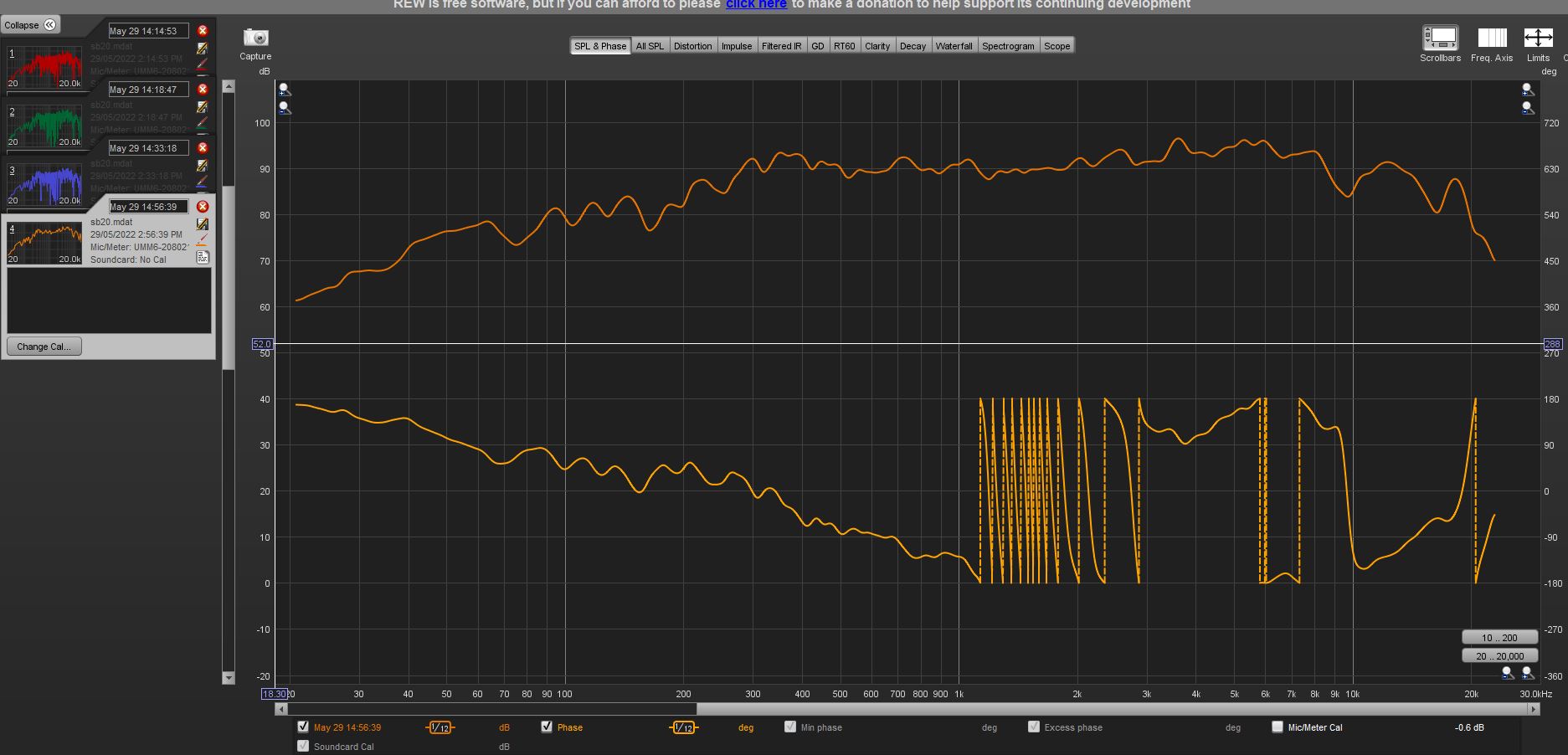
Task: Remove measurement May 29 14:14:53
Action: click(203, 31)
